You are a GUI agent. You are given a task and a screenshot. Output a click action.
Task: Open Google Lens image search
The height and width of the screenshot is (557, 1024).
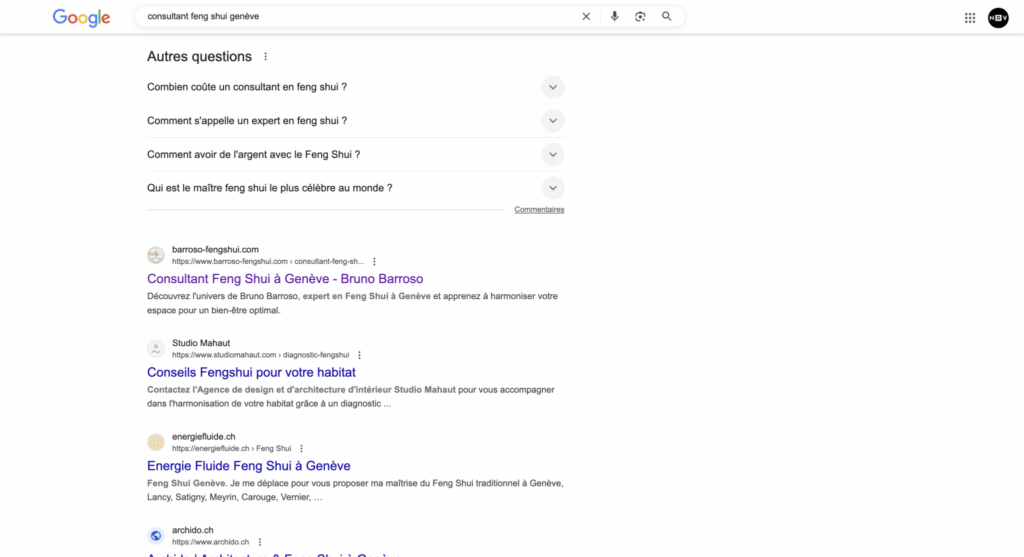point(640,16)
